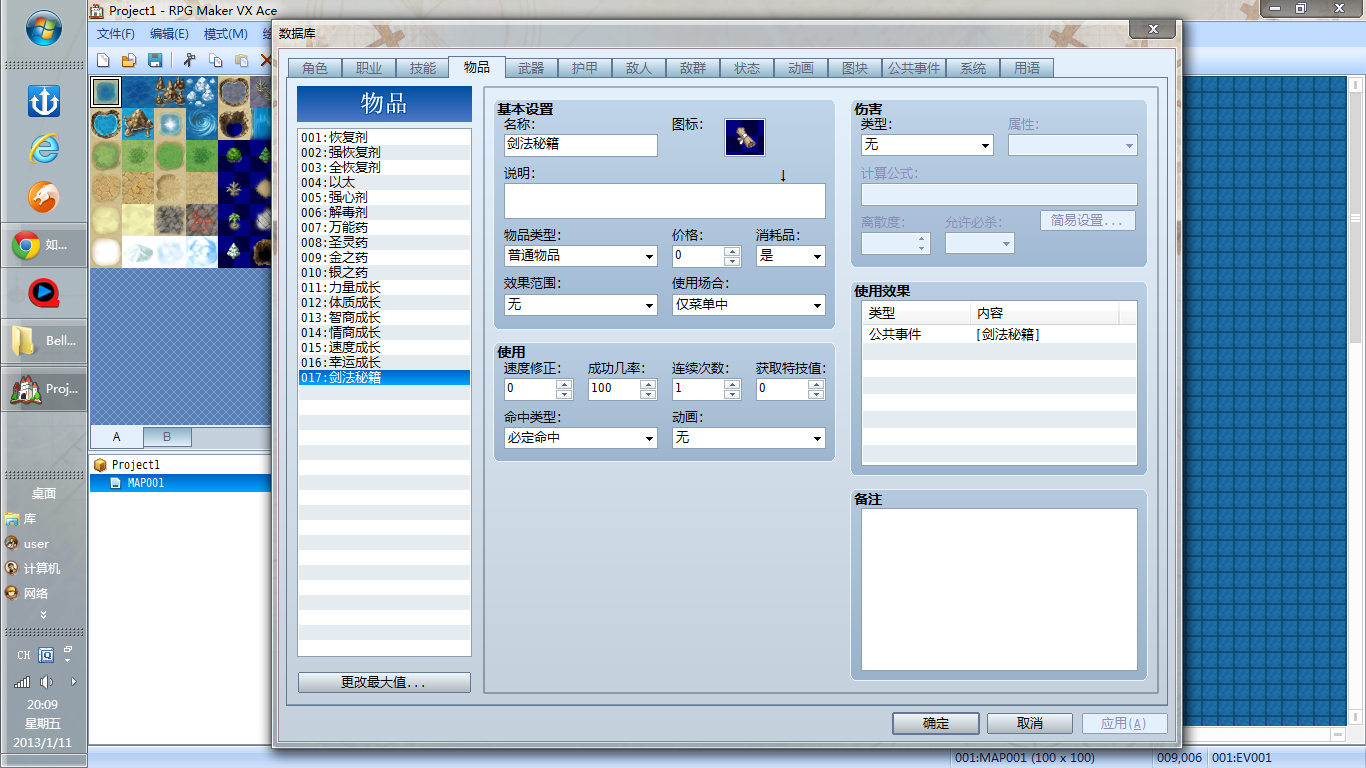Expand the 伤害 类型 dropdown
The image size is (1366, 768).
pos(927,145)
